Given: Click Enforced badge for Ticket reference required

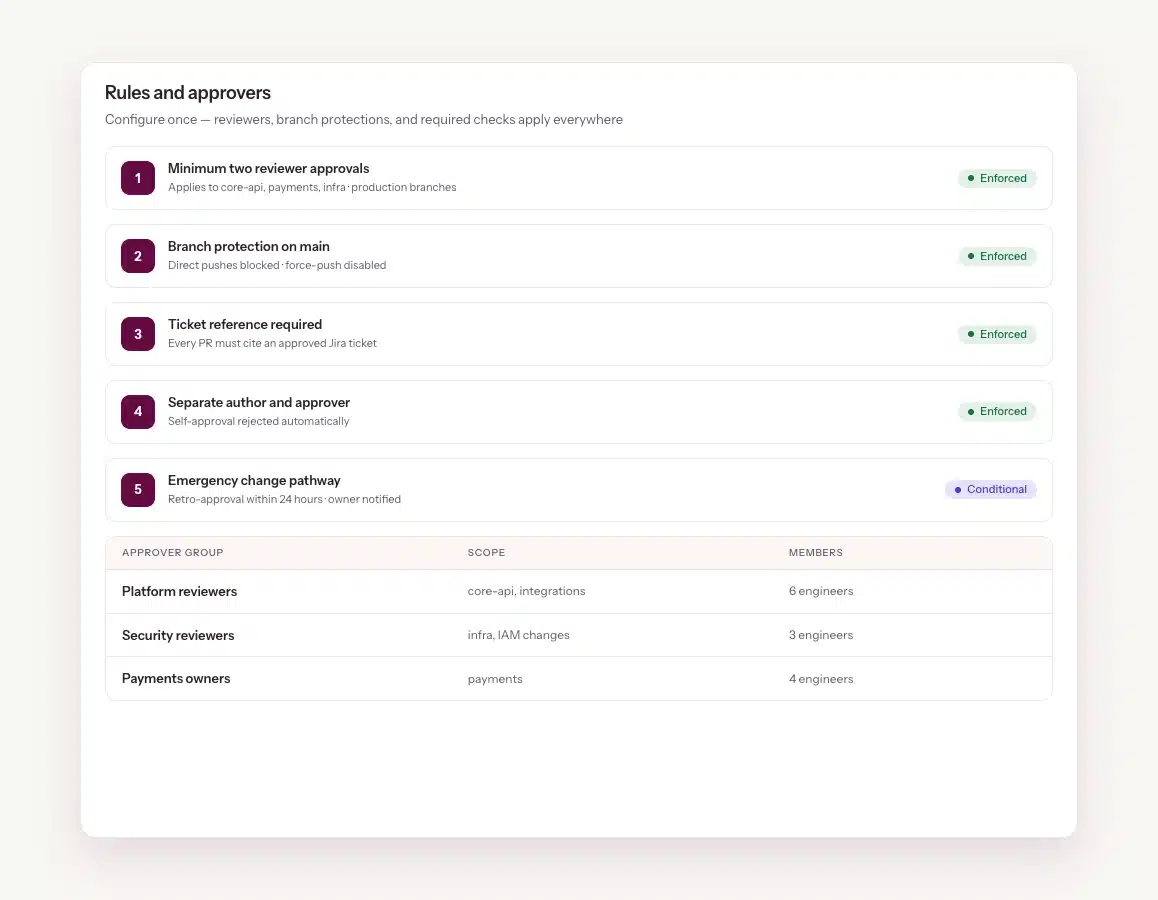Looking at the screenshot, I should [x=997, y=334].
